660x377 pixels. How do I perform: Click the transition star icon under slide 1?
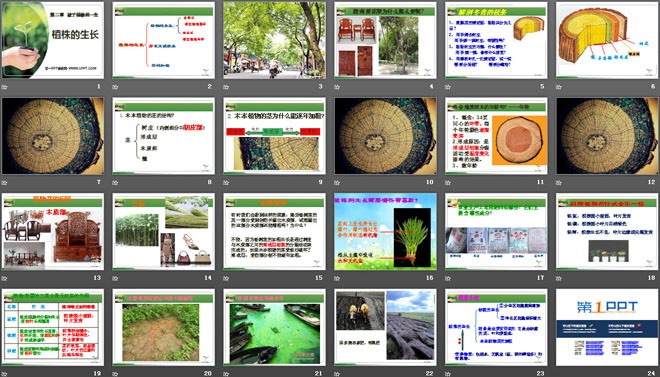tap(4, 87)
